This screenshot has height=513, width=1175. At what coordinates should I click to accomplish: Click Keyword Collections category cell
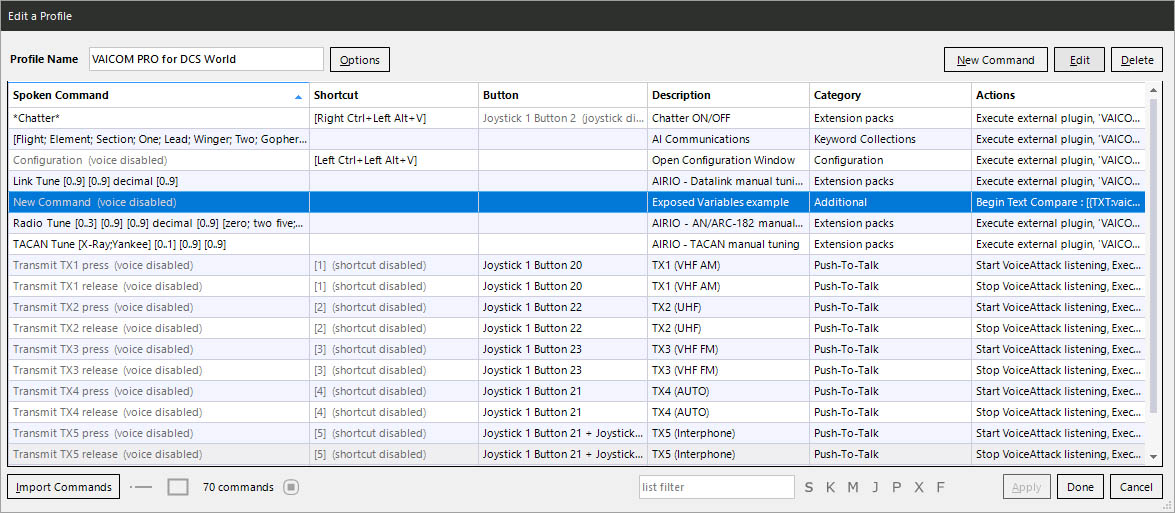(890, 139)
